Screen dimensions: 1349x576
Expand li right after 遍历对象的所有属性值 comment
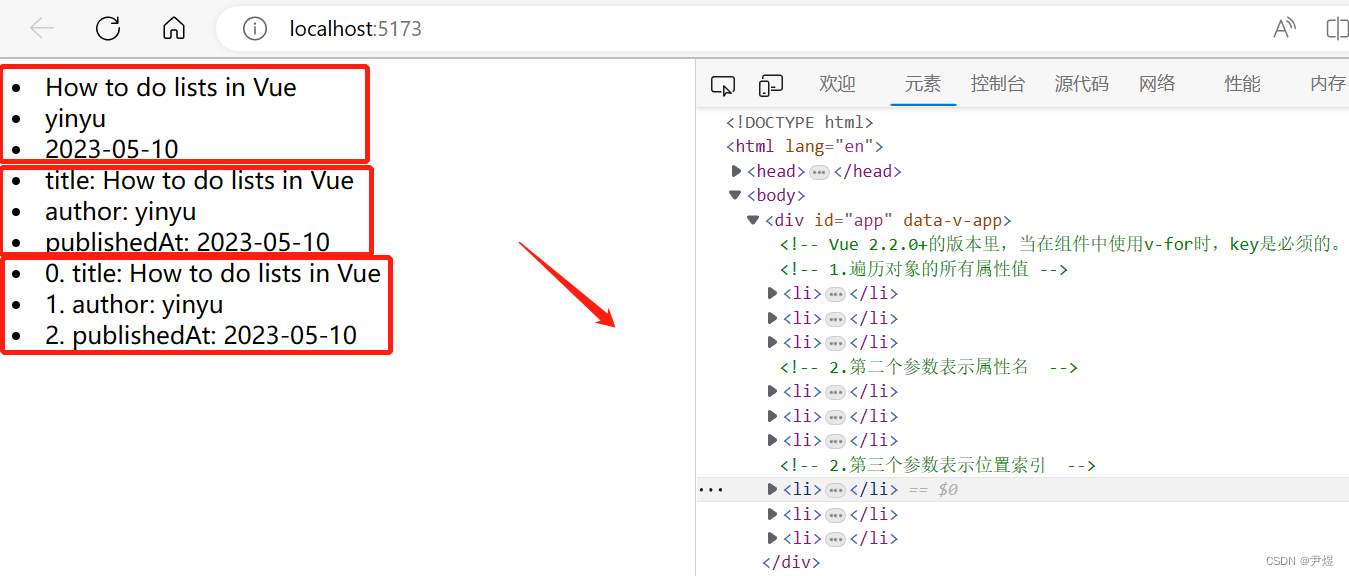(x=772, y=294)
